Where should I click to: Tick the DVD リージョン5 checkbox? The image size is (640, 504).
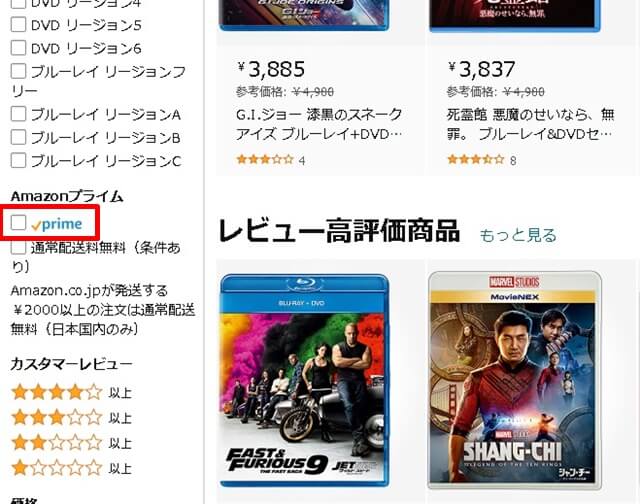(18, 24)
